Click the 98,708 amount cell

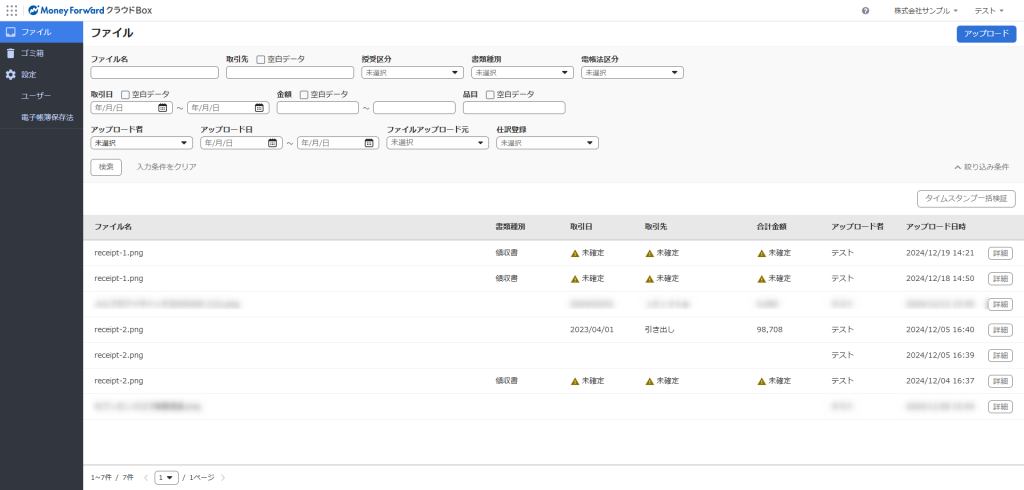tap(769, 330)
